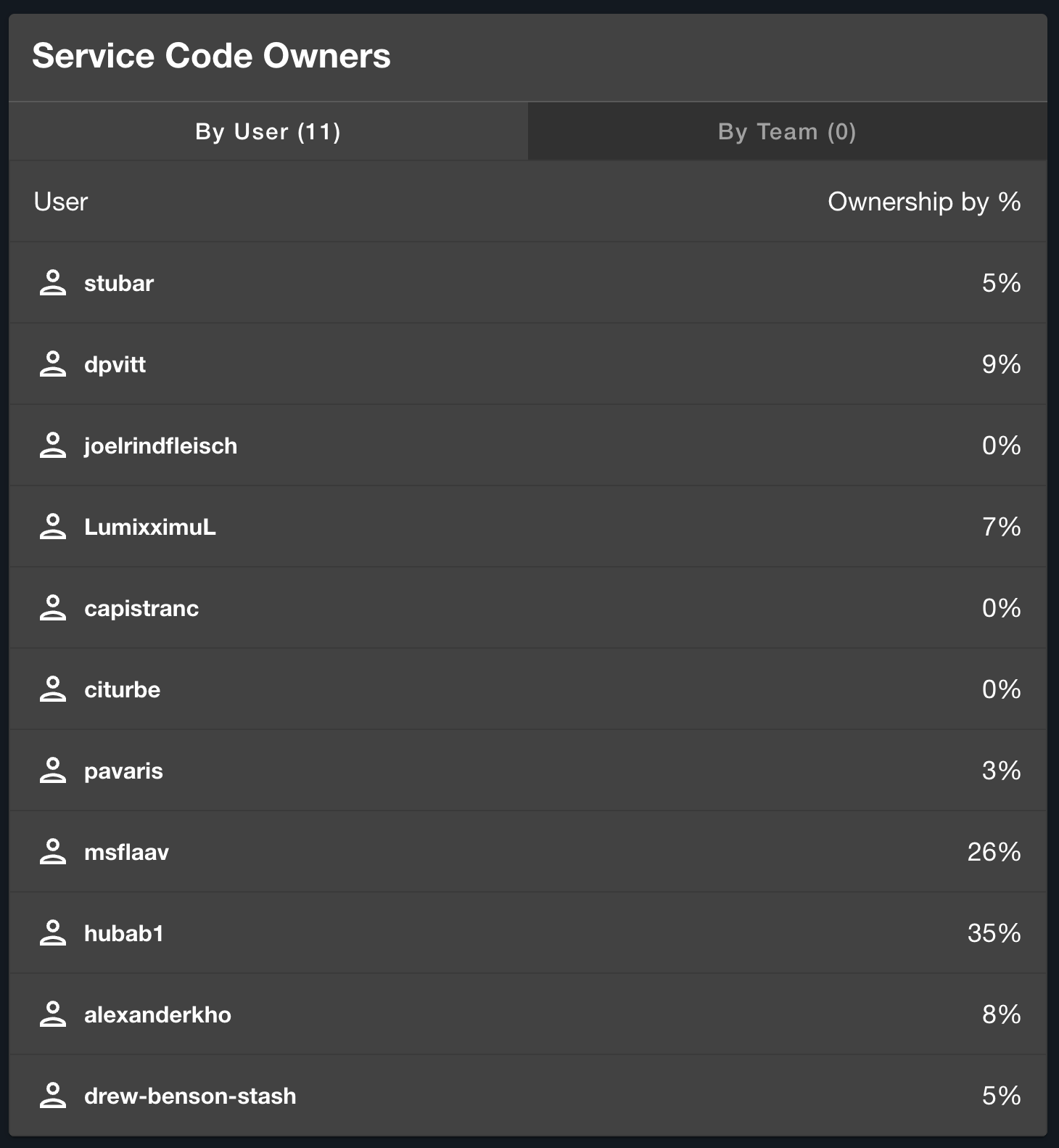Image resolution: width=1059 pixels, height=1148 pixels.
Task: Click the 35% ownership value for hubab1
Action: (x=994, y=933)
